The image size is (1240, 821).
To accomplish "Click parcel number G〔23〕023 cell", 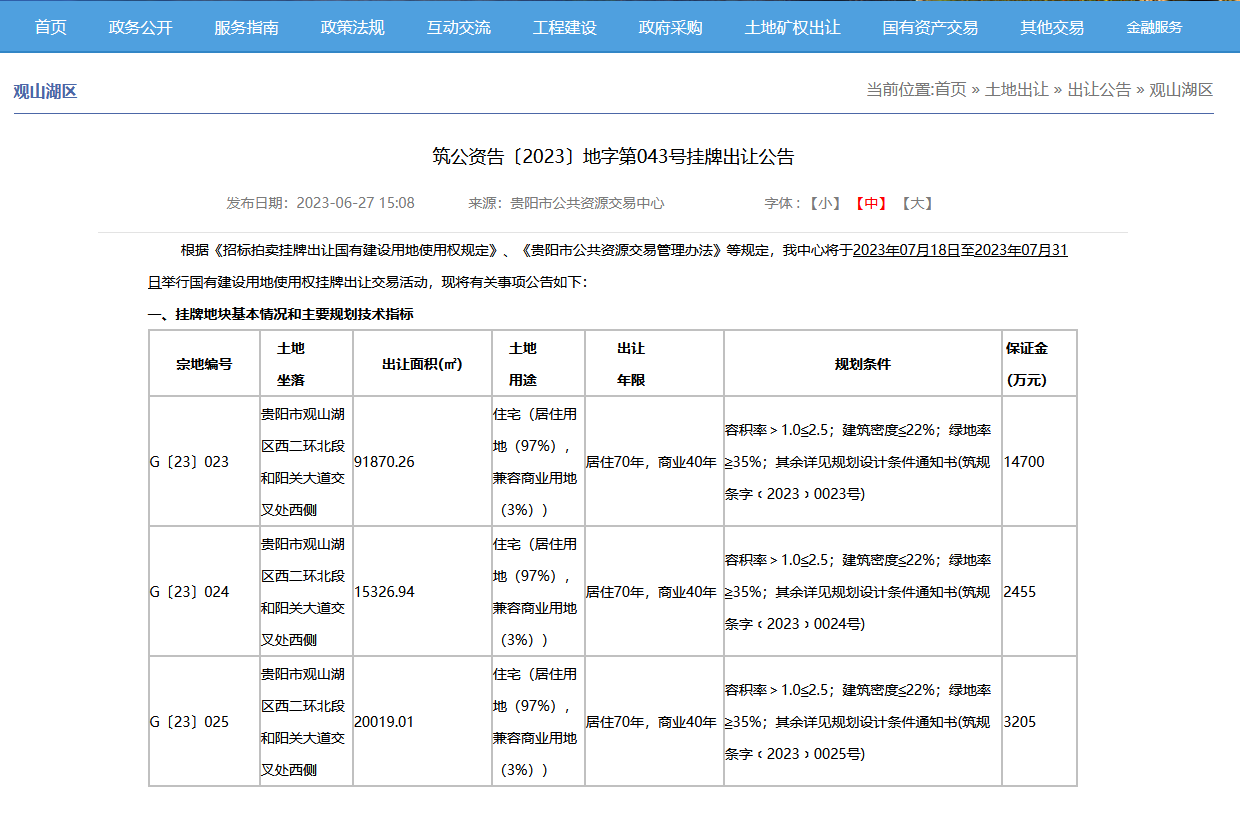I will pos(190,462).
